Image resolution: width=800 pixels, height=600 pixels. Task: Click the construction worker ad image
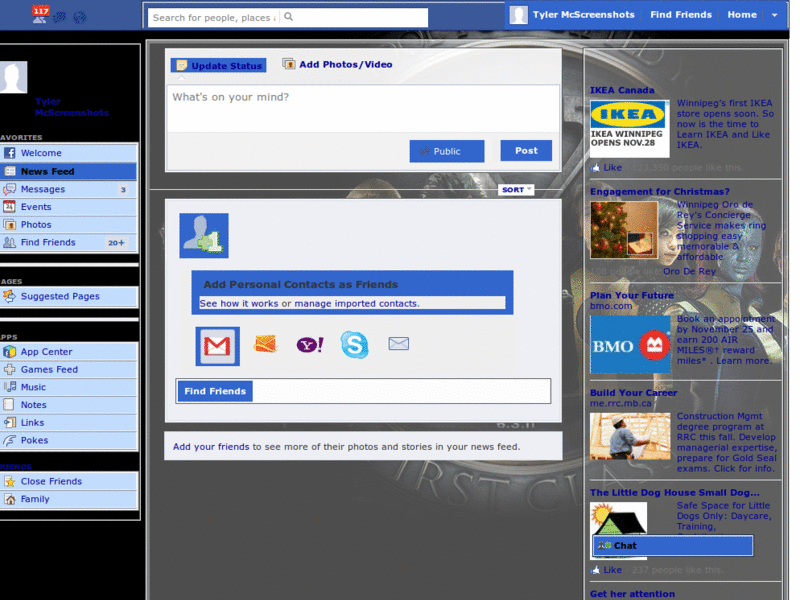click(630, 436)
